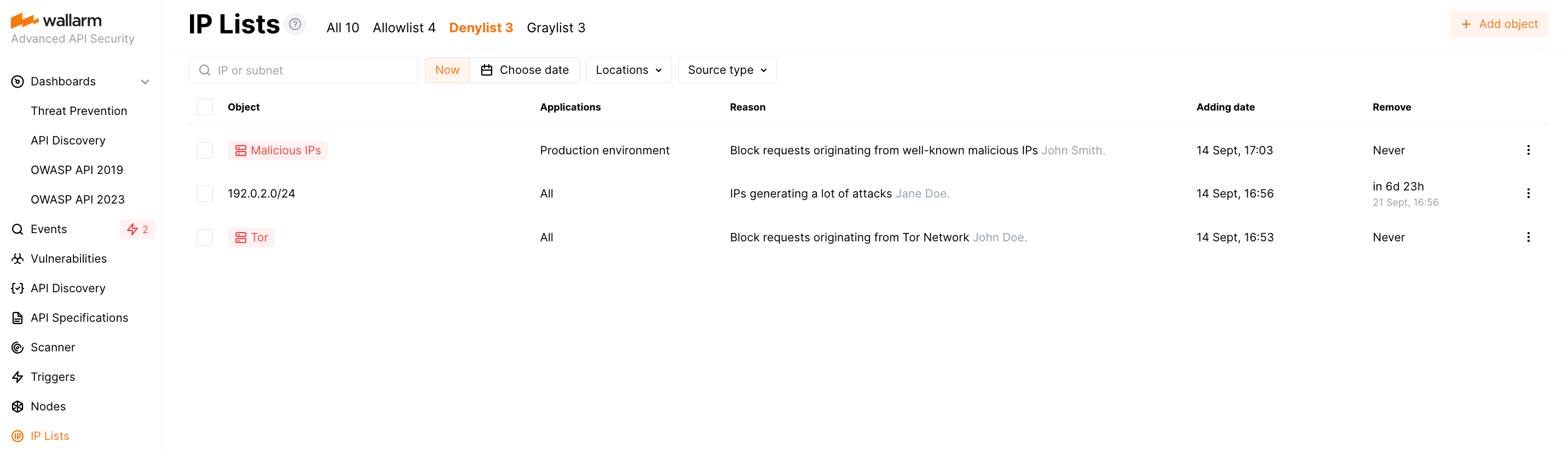The width and height of the screenshot is (1568, 452).
Task: Switch to the Graylist tab
Action: (x=556, y=28)
